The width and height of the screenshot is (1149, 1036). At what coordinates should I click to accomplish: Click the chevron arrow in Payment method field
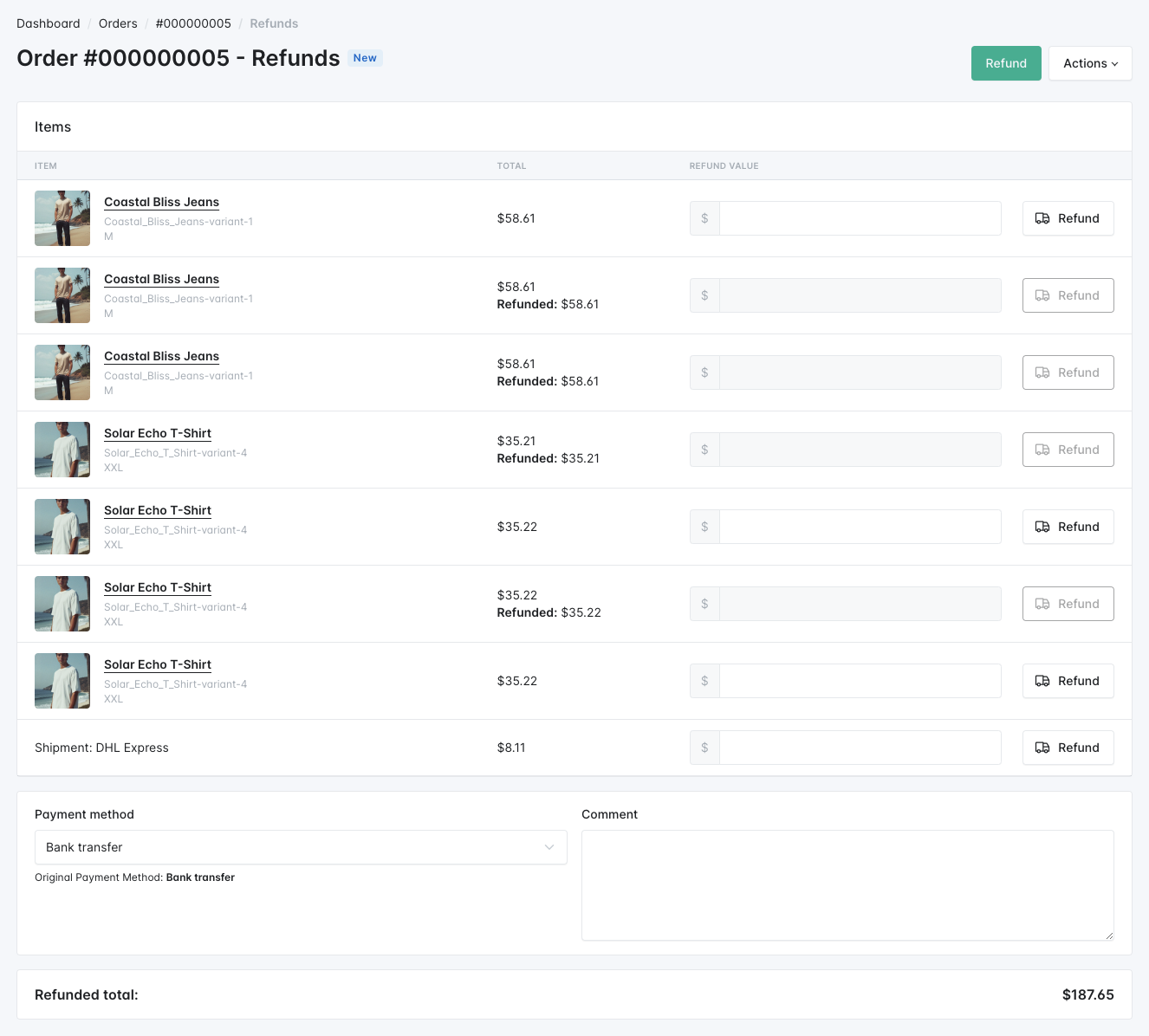[x=549, y=847]
